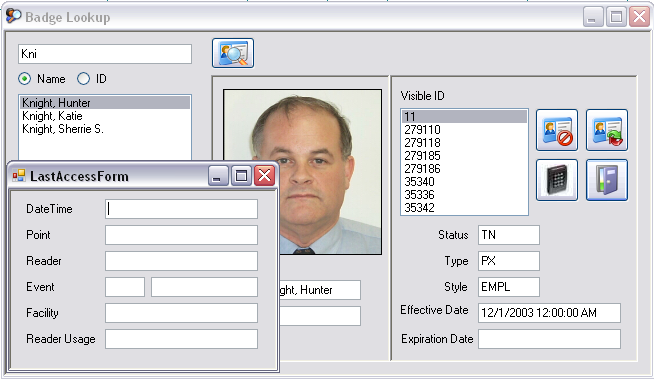Click the door access icon
The height and width of the screenshot is (379, 654).
pos(607,180)
